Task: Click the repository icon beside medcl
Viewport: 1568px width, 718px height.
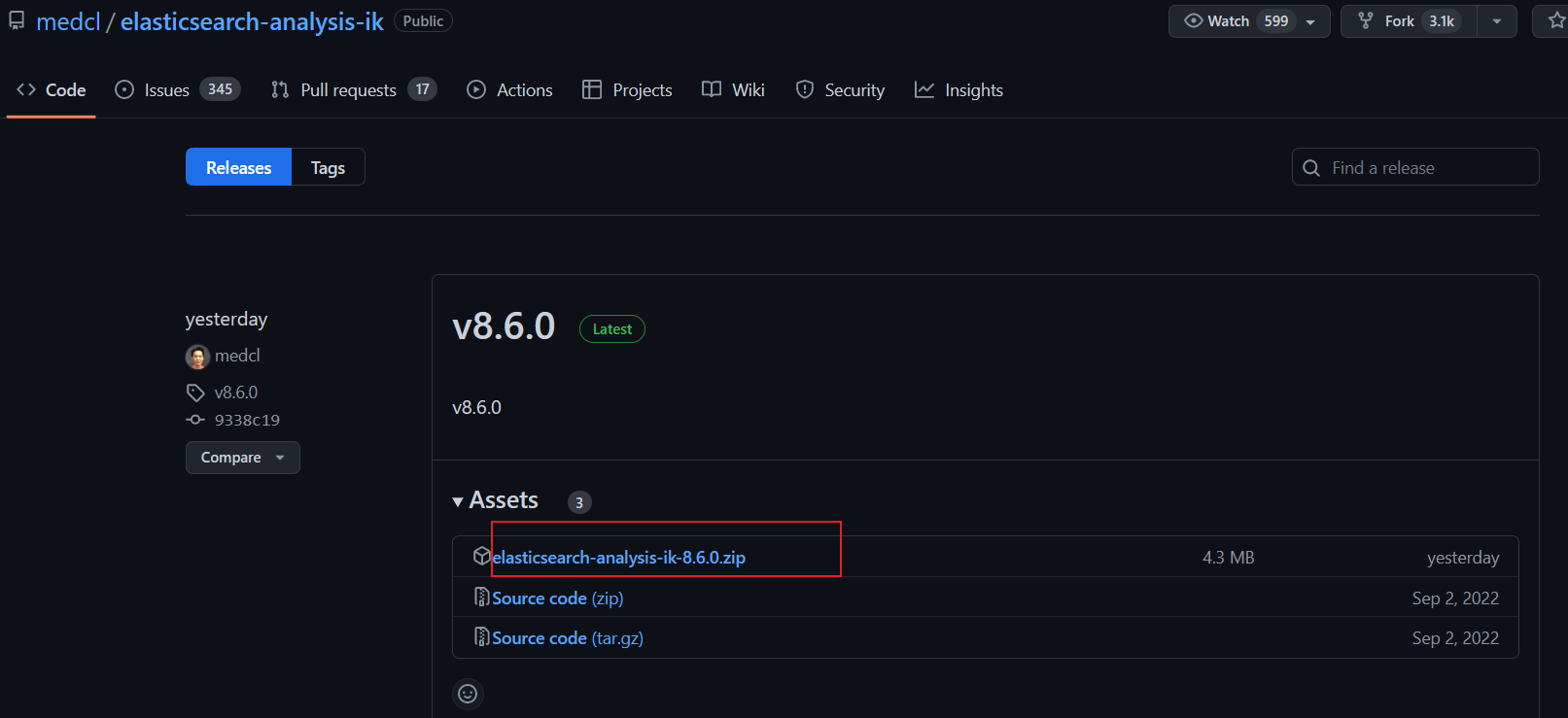Action: click(17, 21)
